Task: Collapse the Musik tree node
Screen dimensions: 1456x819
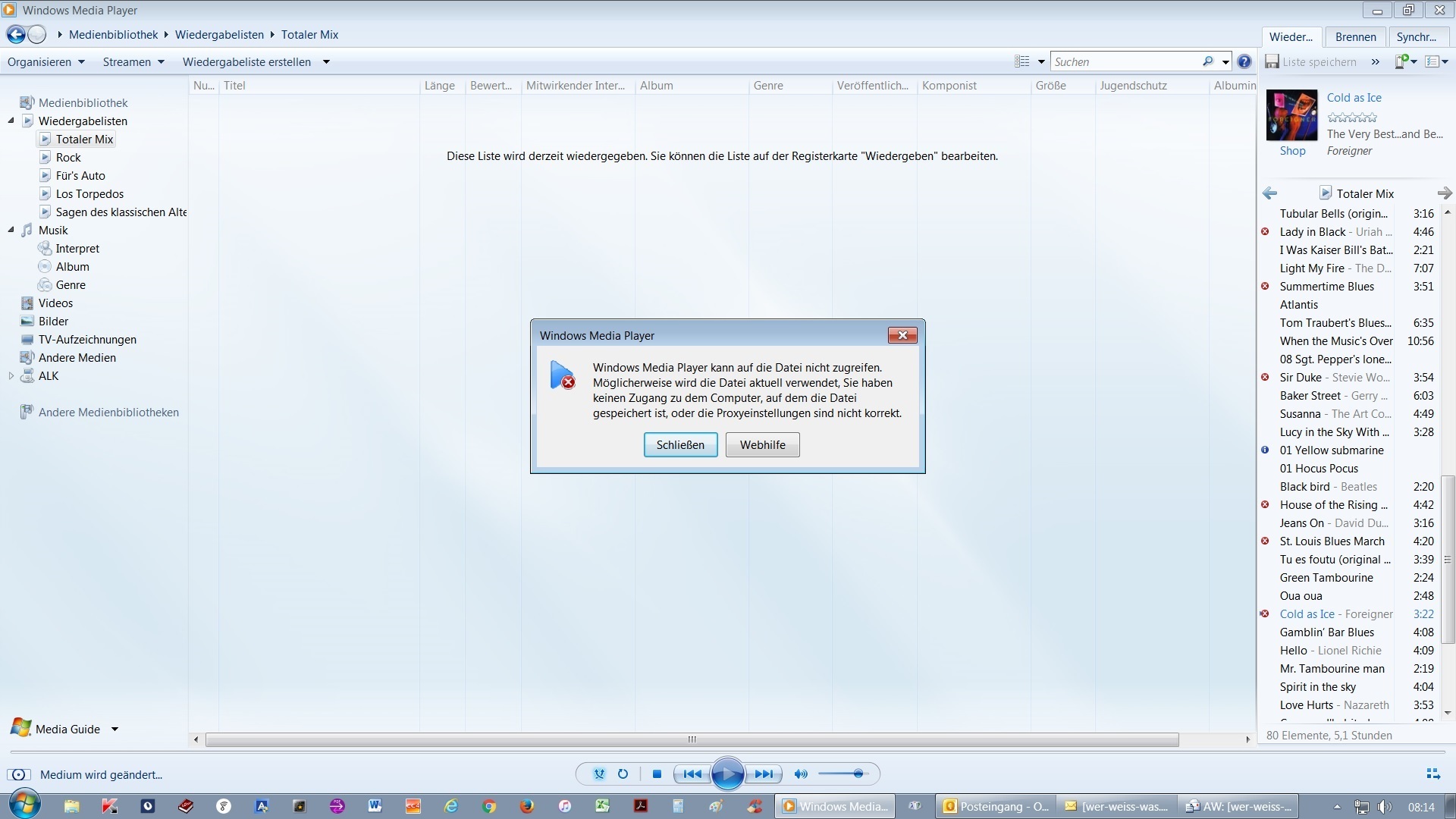Action: coord(11,231)
